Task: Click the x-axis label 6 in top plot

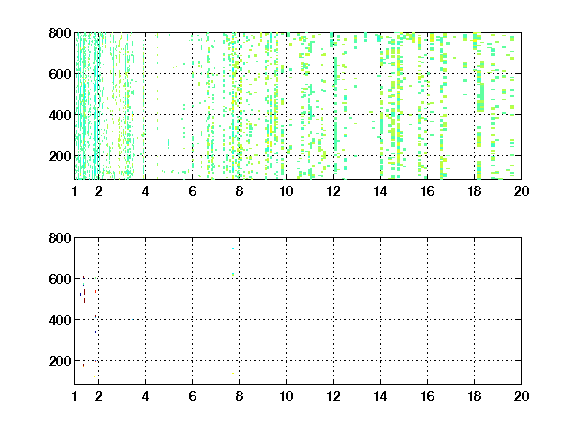Action: click(x=192, y=191)
